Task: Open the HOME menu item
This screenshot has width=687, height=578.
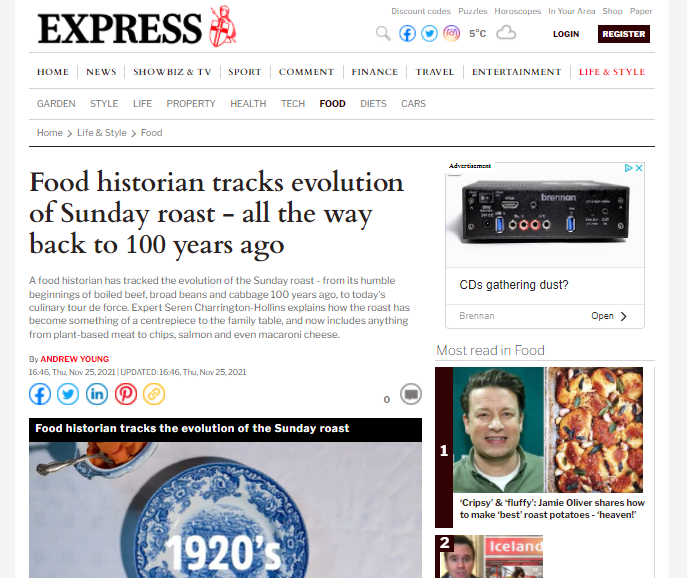Action: (53, 72)
